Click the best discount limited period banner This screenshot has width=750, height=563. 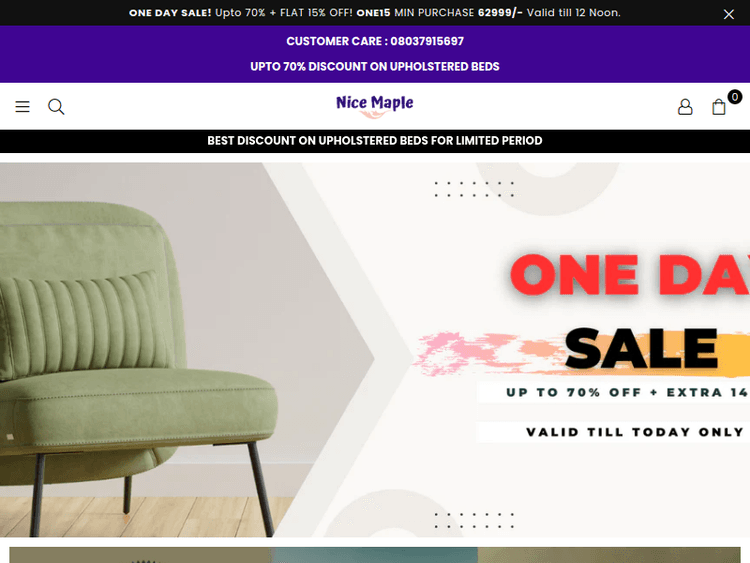click(x=375, y=141)
